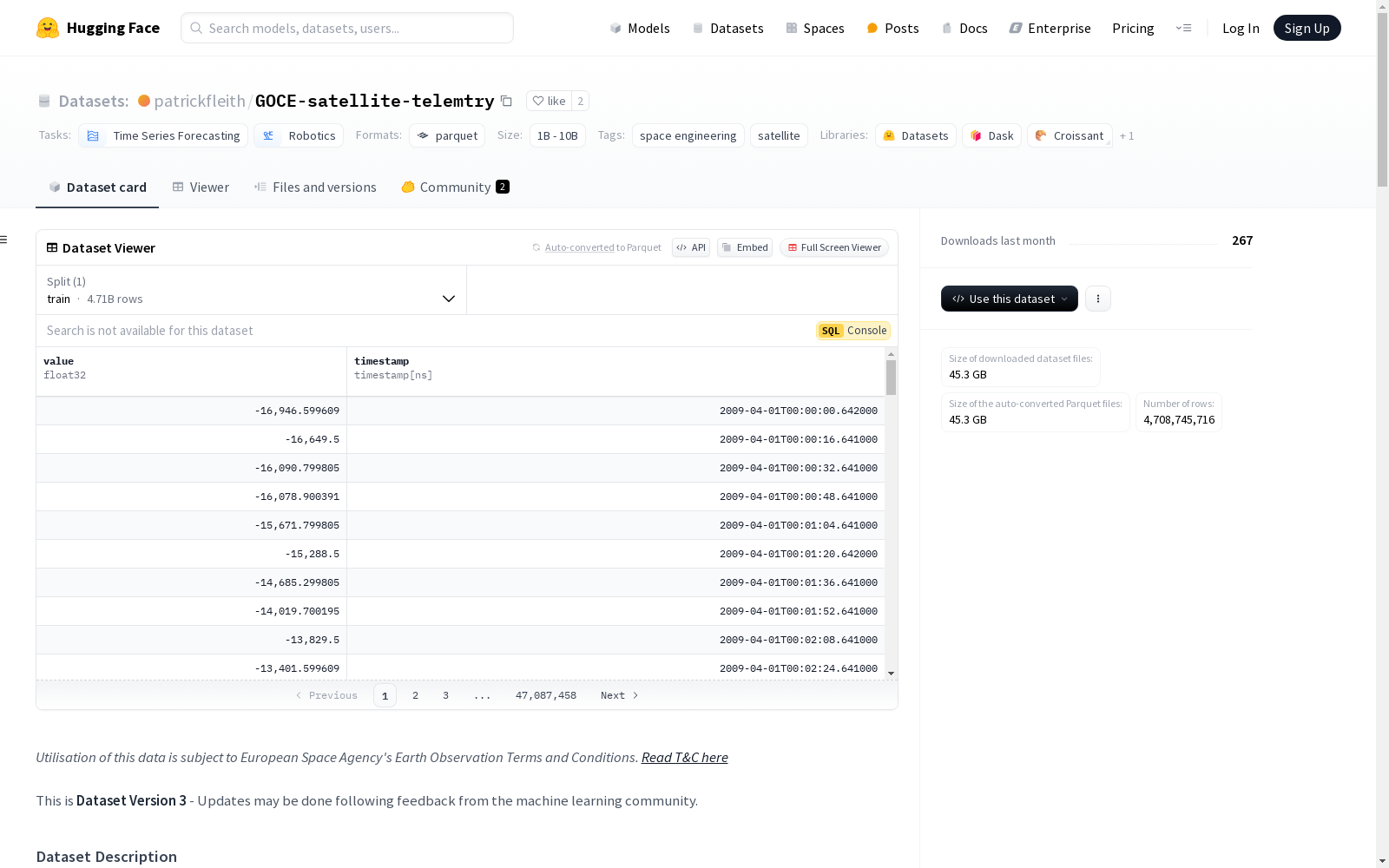The width and height of the screenshot is (1389, 868).
Task: Click the space engineering tag
Action: tap(688, 135)
